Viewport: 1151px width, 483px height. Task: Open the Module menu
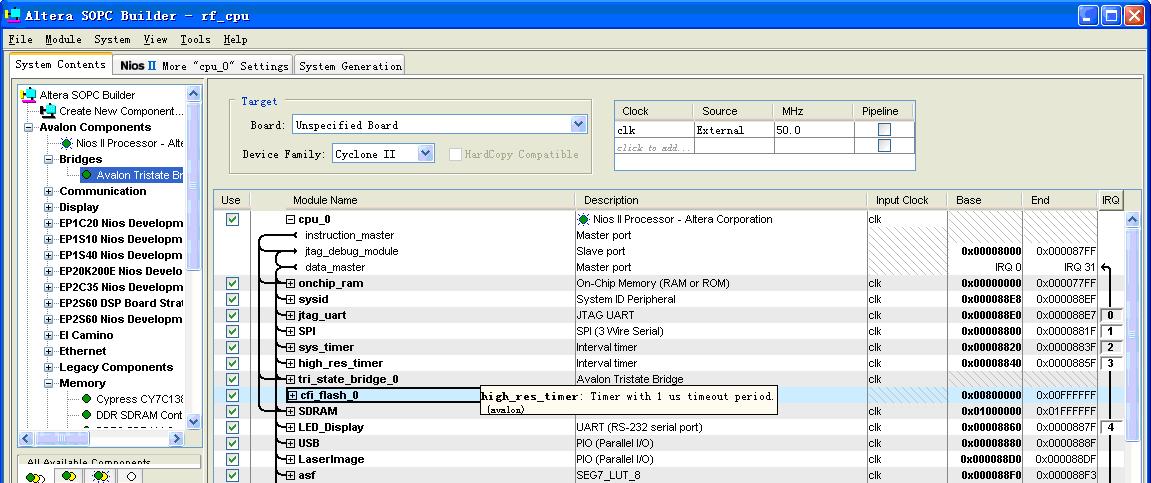click(x=63, y=40)
